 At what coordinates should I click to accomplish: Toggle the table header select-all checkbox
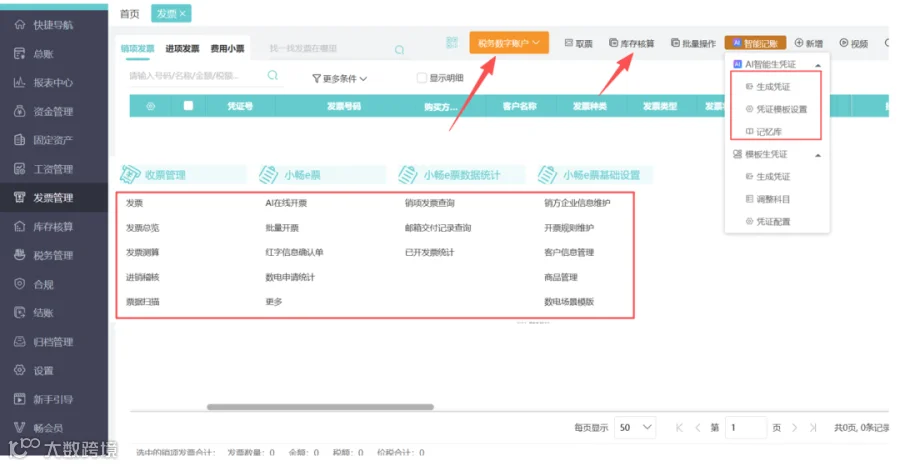tap(188, 106)
